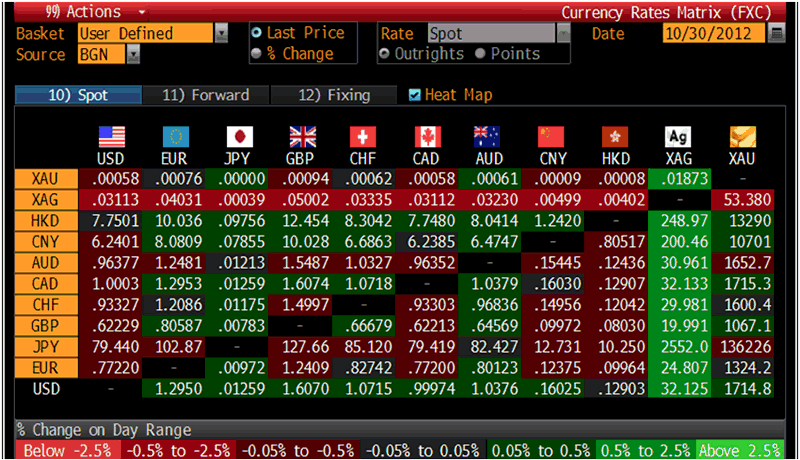Open the calendar icon beside Date
The height and width of the screenshot is (460, 800).
777,33
